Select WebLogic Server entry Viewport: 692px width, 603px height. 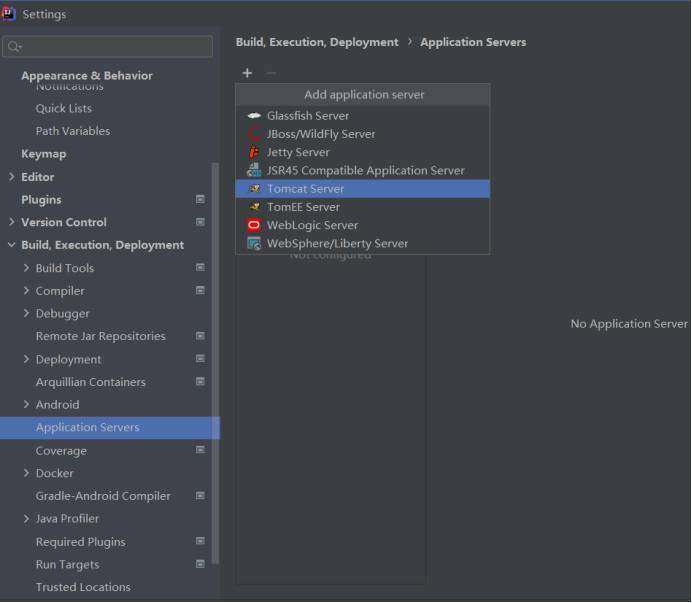[362, 225]
